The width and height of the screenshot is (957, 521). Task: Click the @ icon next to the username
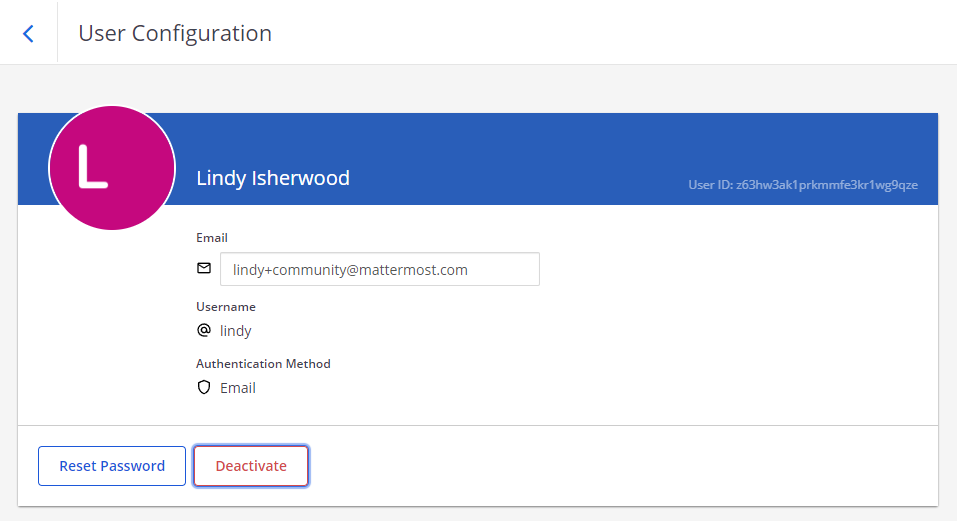204,330
